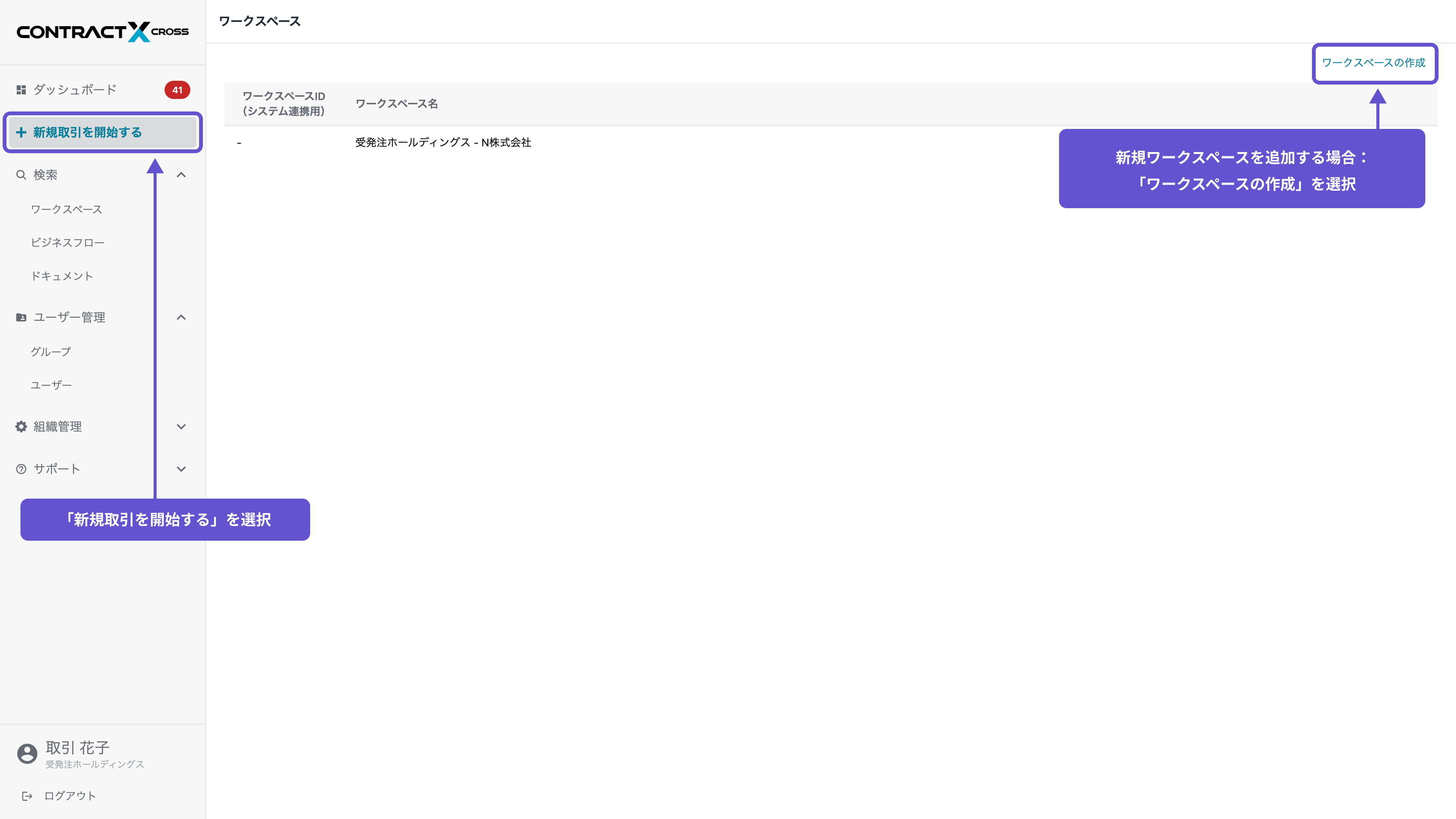The image size is (1456, 819).
Task: Open ビジネスフロー in the sidebar
Action: 67,243
